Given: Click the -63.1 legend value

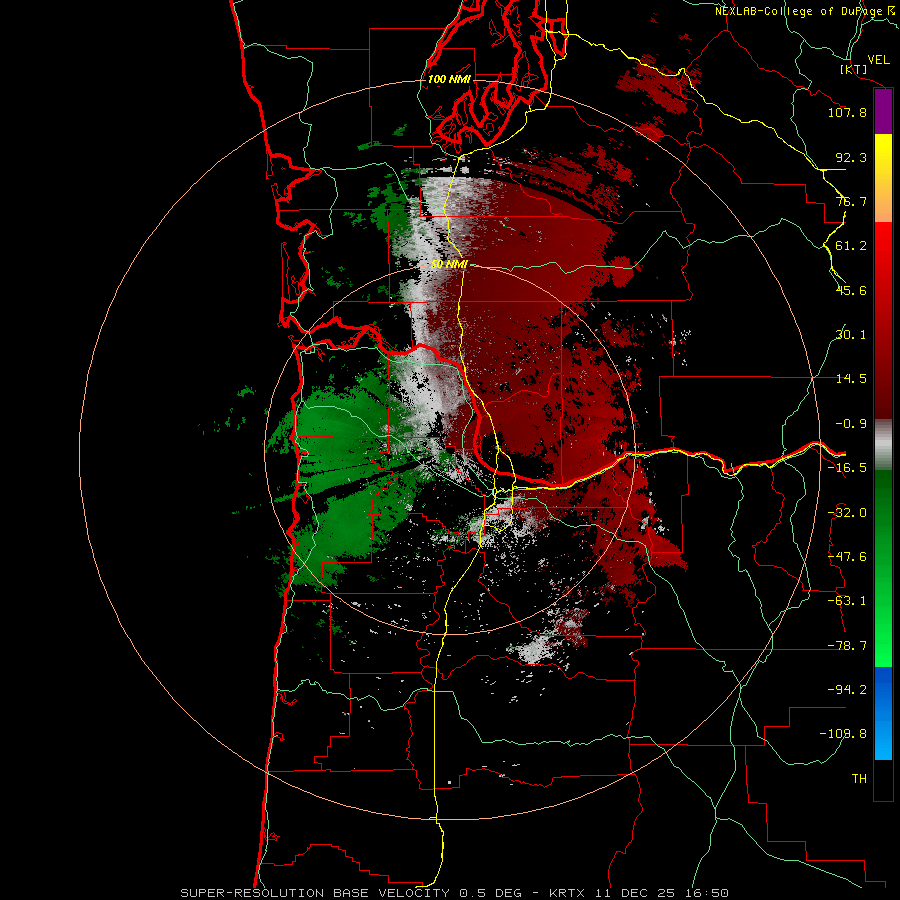Looking at the screenshot, I should [x=847, y=601].
